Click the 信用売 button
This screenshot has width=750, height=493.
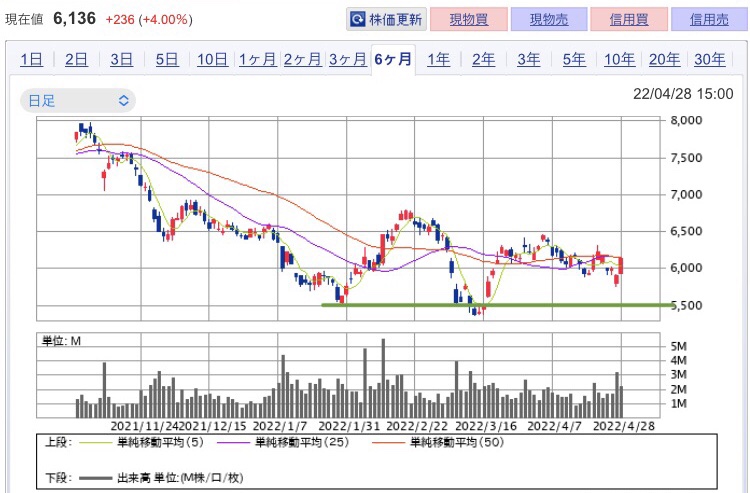709,20
